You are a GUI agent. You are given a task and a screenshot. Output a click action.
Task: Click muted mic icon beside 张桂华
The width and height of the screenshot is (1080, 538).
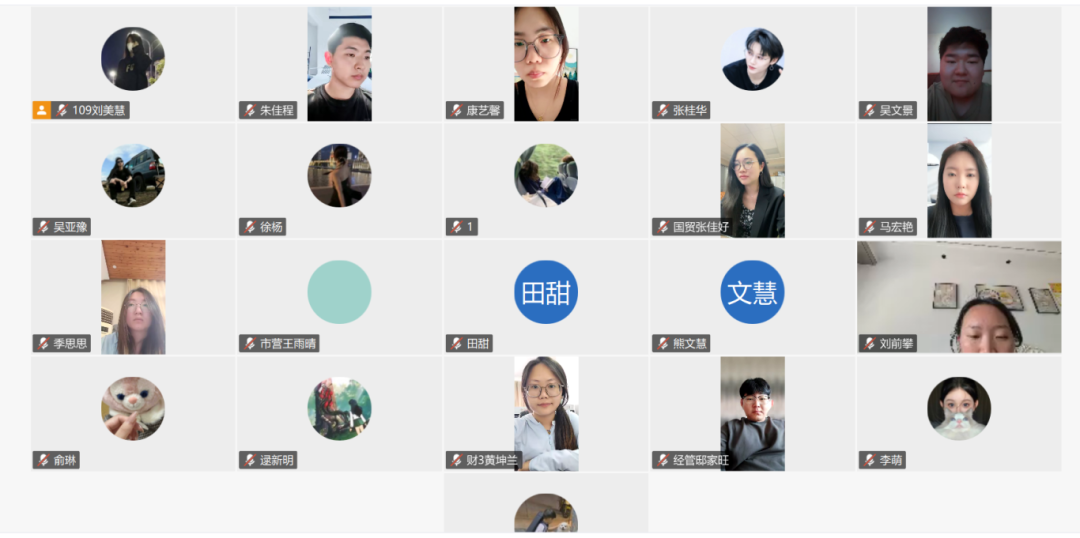click(663, 110)
